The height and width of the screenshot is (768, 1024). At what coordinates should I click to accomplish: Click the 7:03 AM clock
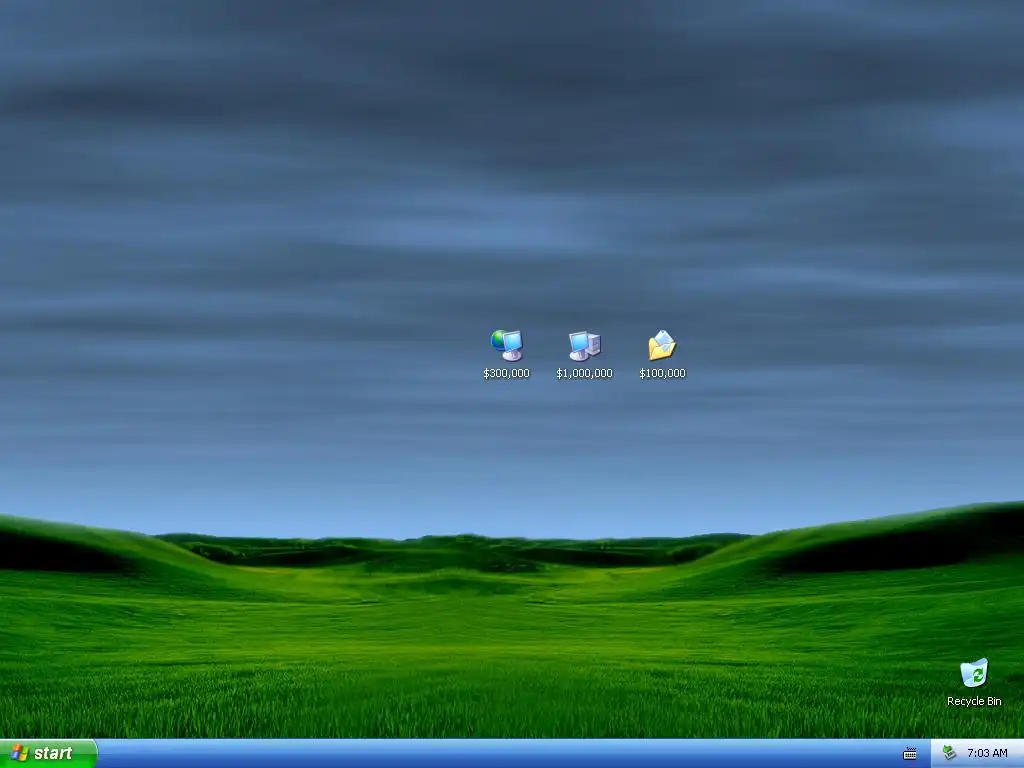pyautogui.click(x=987, y=754)
